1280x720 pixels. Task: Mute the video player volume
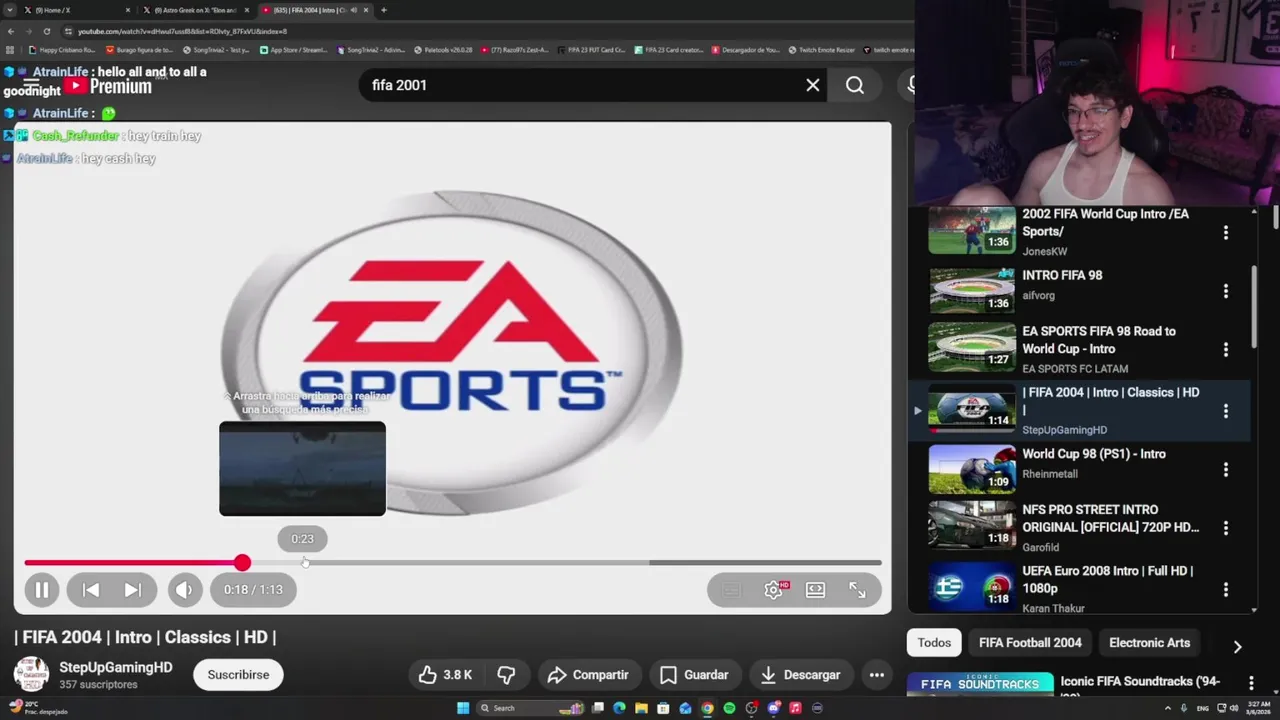184,590
